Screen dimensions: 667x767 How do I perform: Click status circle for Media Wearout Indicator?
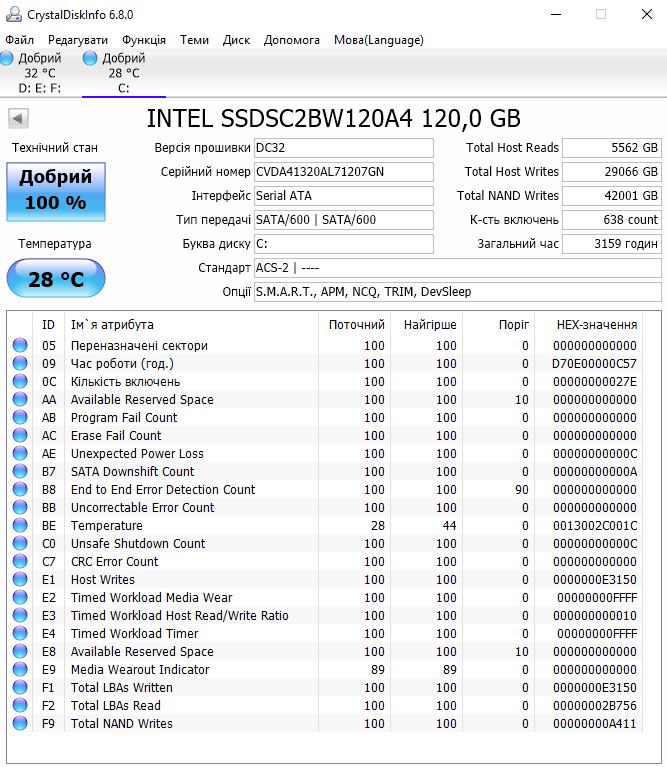(20, 669)
